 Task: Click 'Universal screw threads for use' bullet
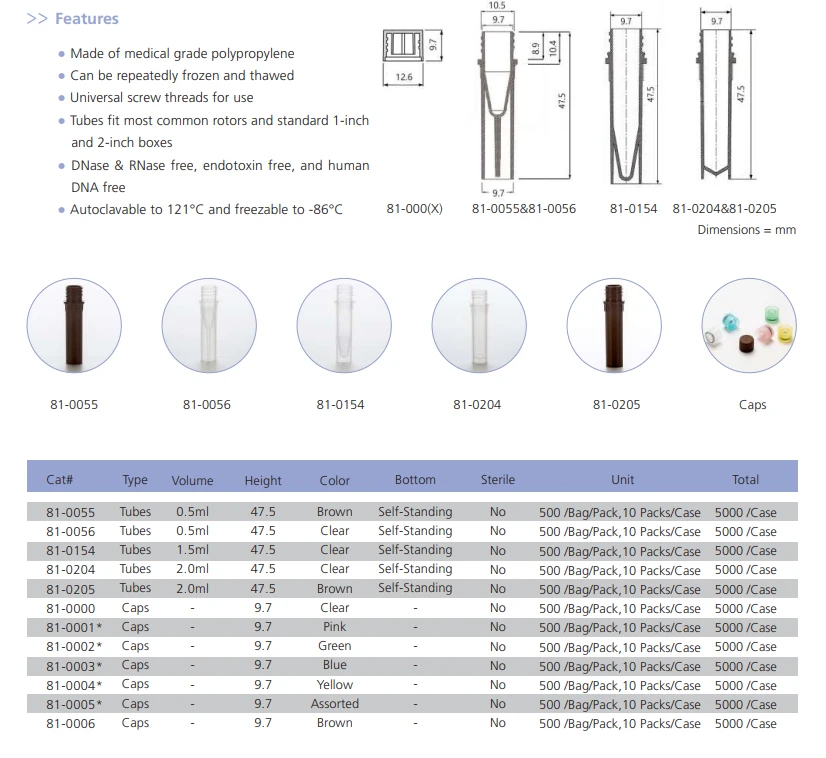click(x=162, y=98)
